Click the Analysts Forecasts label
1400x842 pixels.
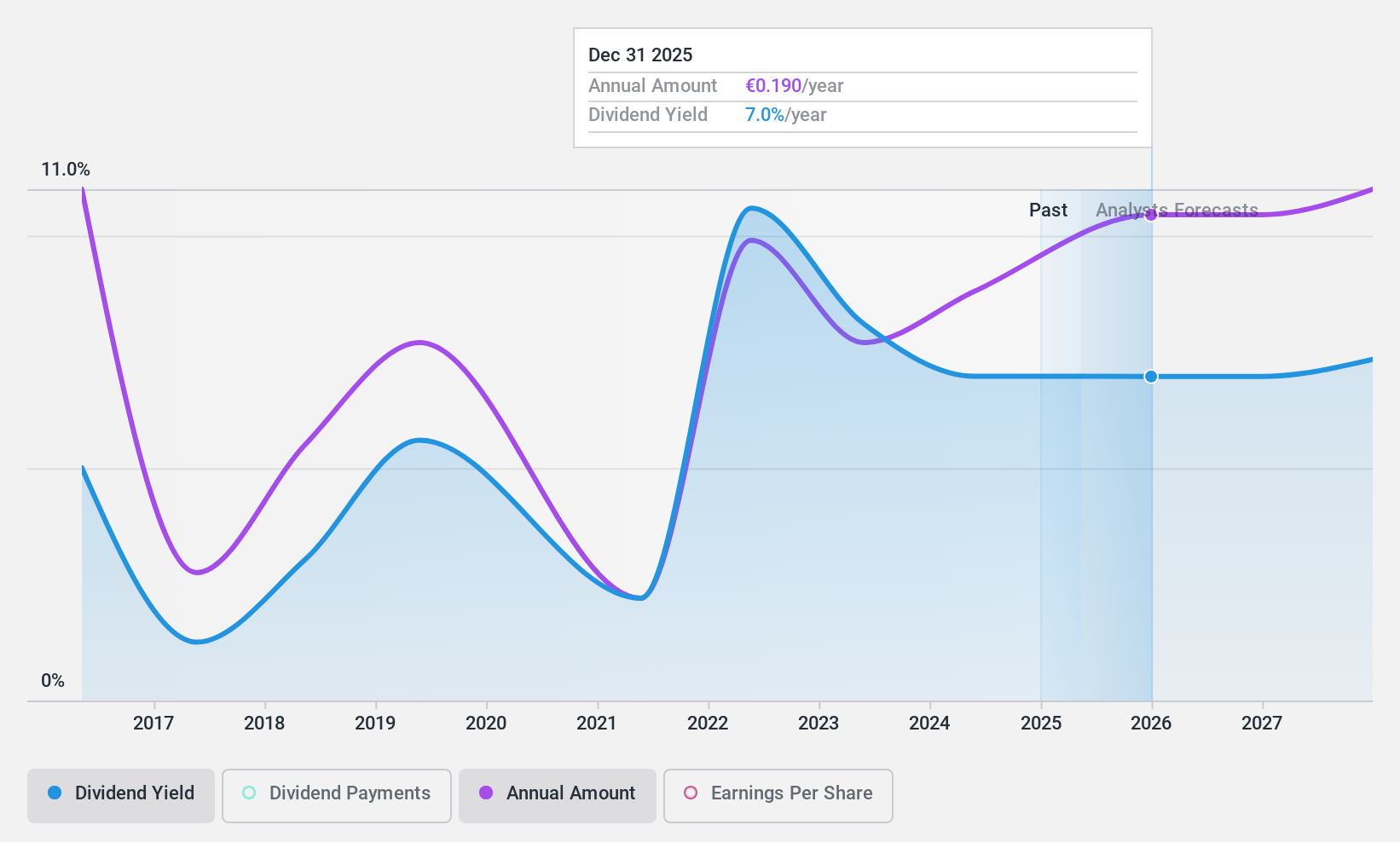tap(1177, 210)
